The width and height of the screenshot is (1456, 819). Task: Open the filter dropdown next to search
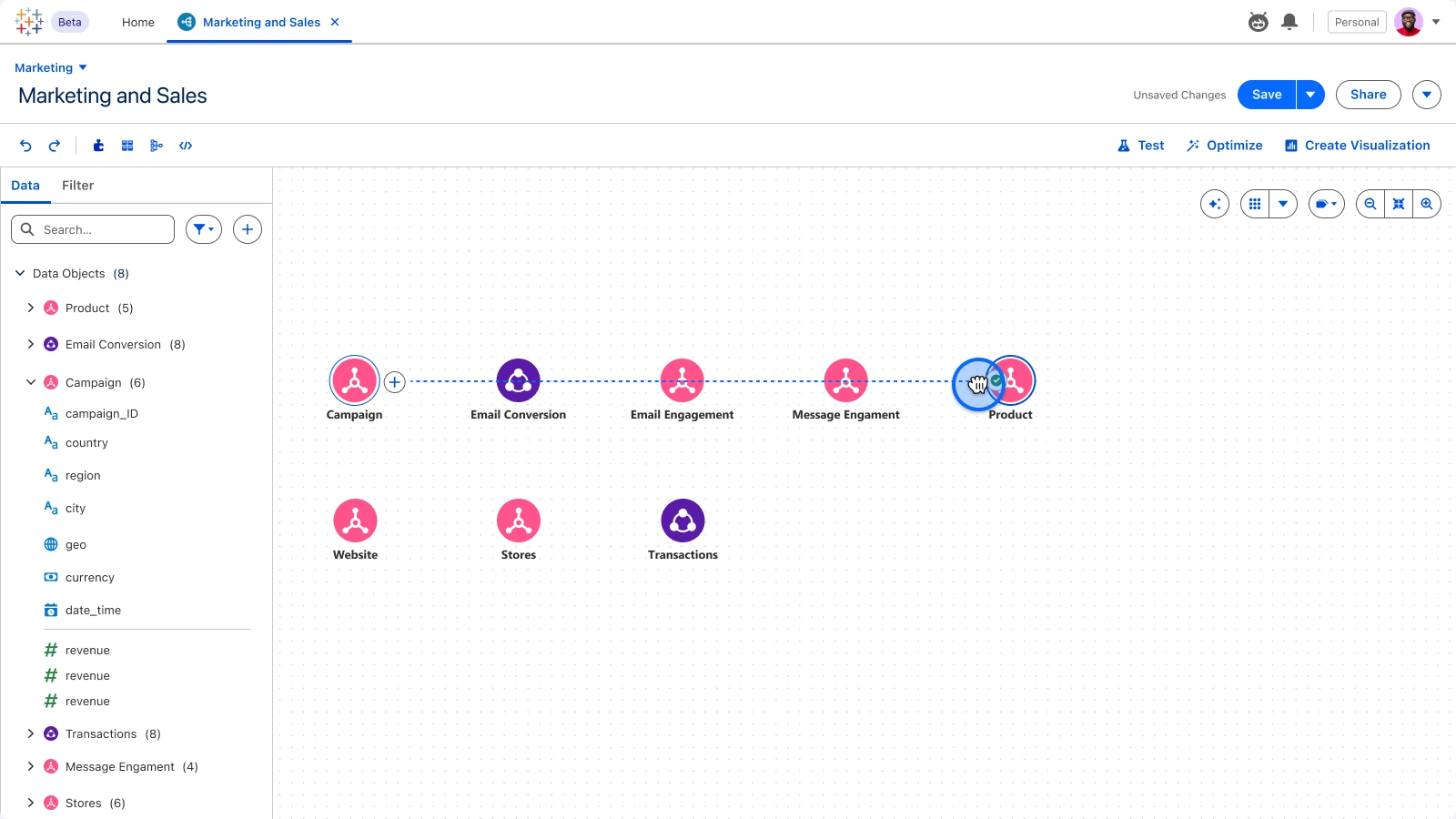(204, 229)
